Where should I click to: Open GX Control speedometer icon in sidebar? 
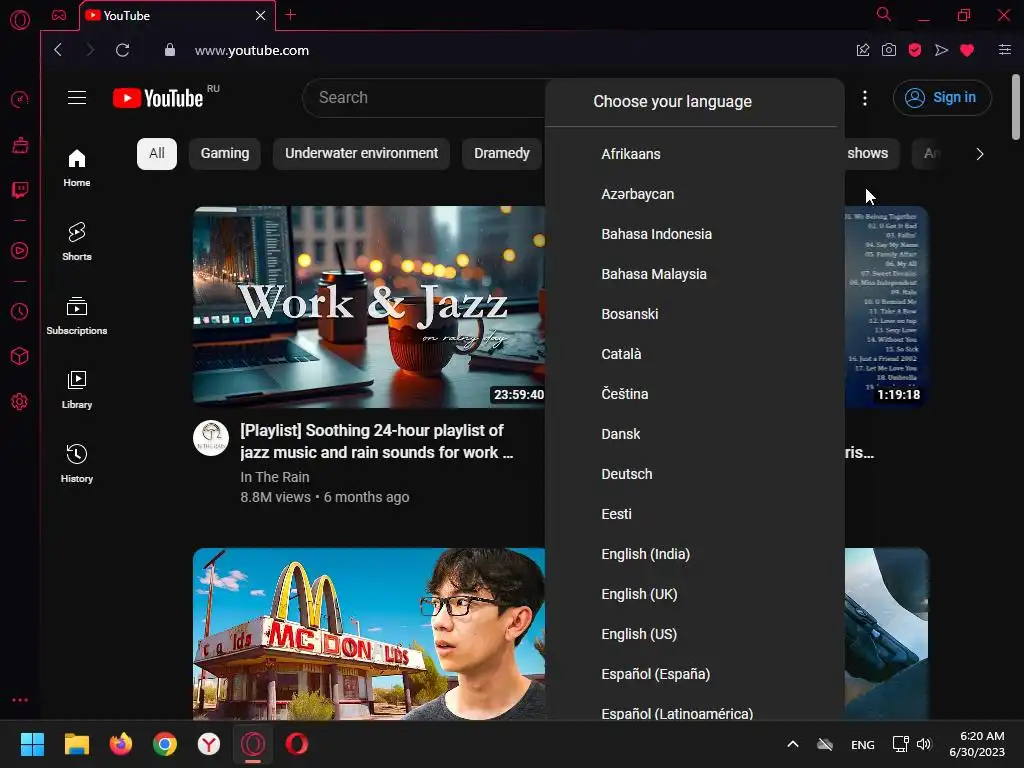coord(20,99)
